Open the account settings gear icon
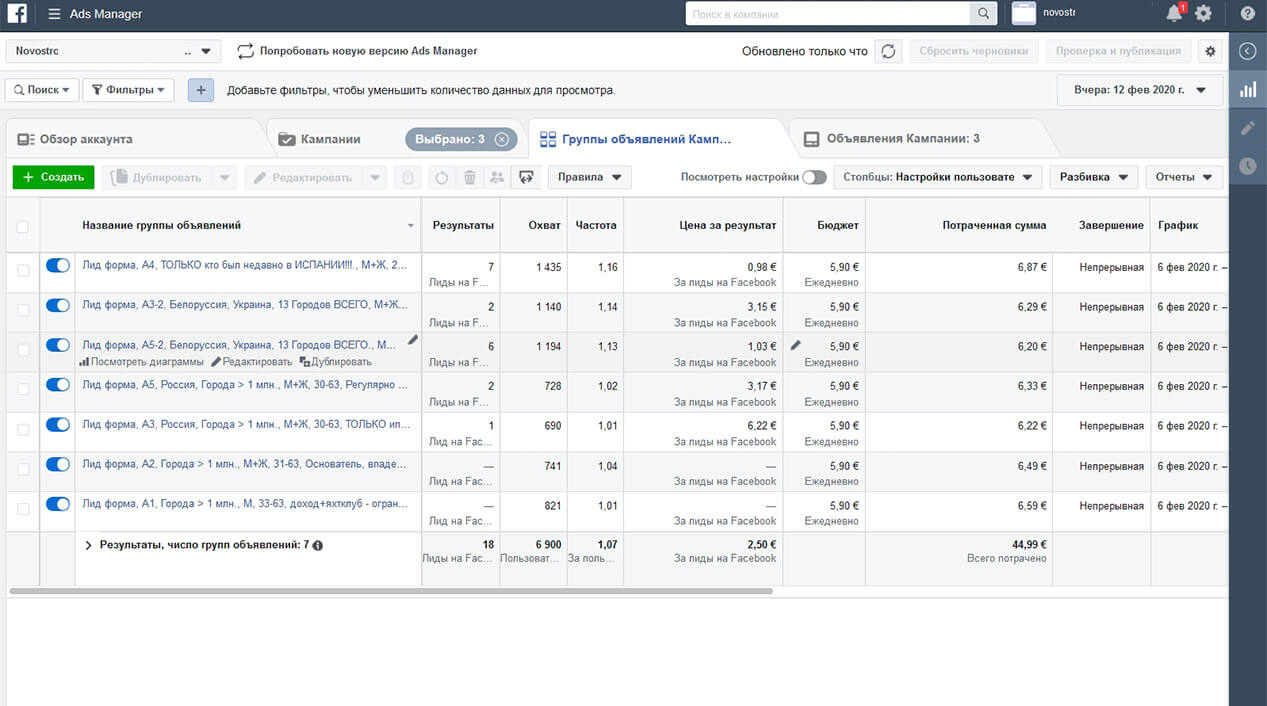1267x706 pixels. 1203,14
